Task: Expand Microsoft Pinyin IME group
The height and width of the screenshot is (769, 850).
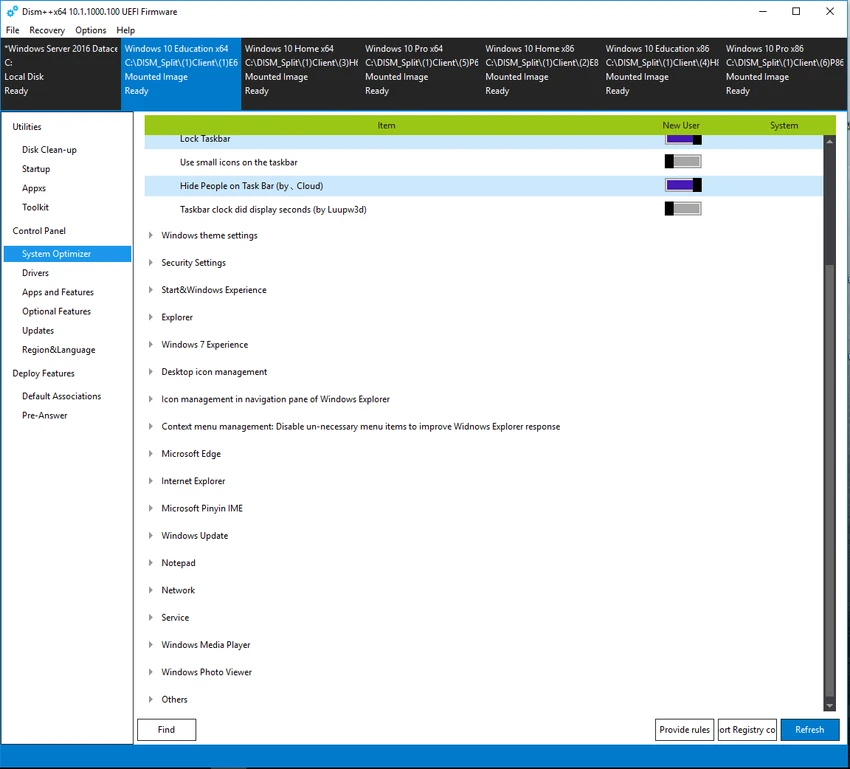Action: (151, 508)
